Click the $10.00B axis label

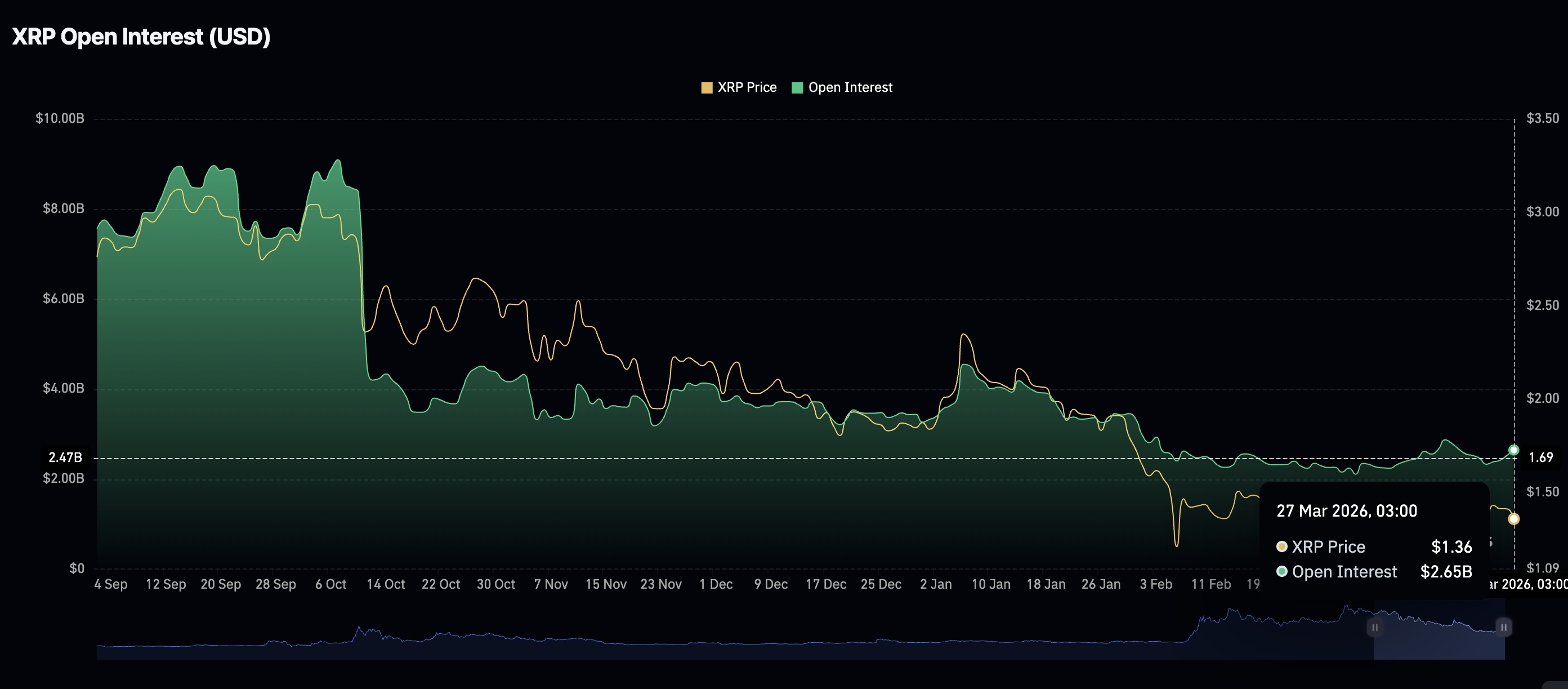60,118
